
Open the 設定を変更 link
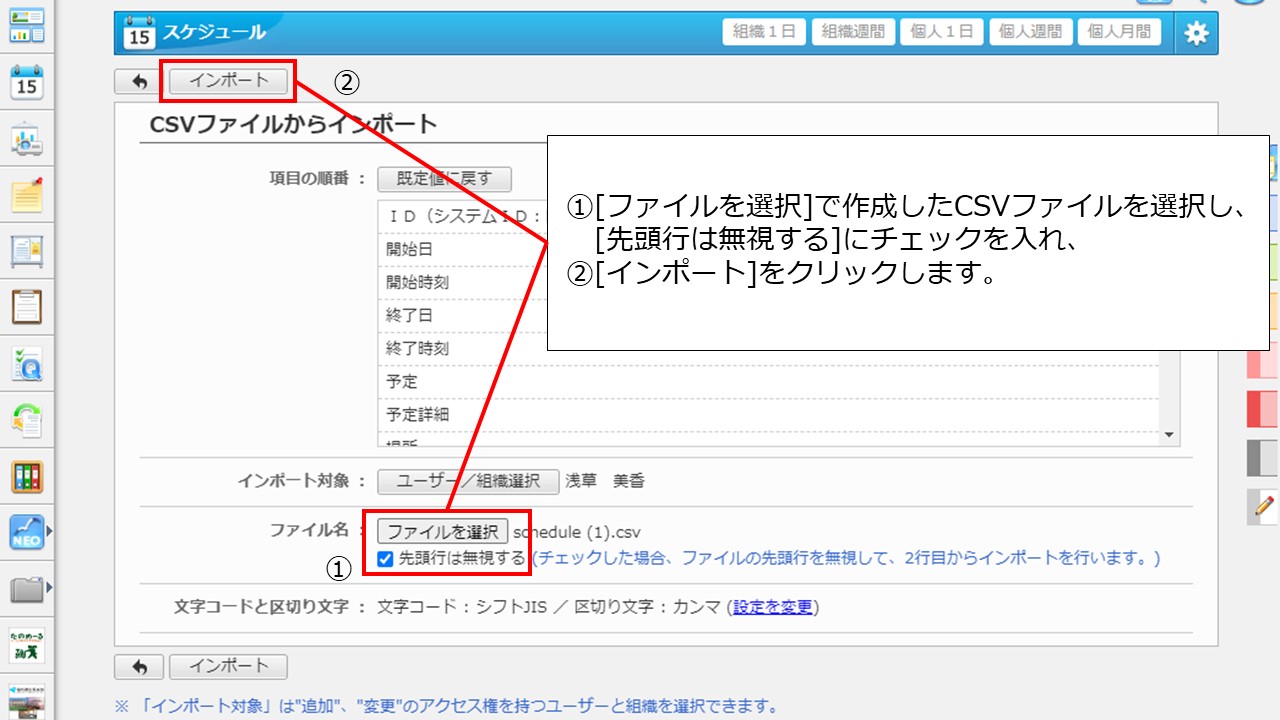pyautogui.click(x=773, y=607)
